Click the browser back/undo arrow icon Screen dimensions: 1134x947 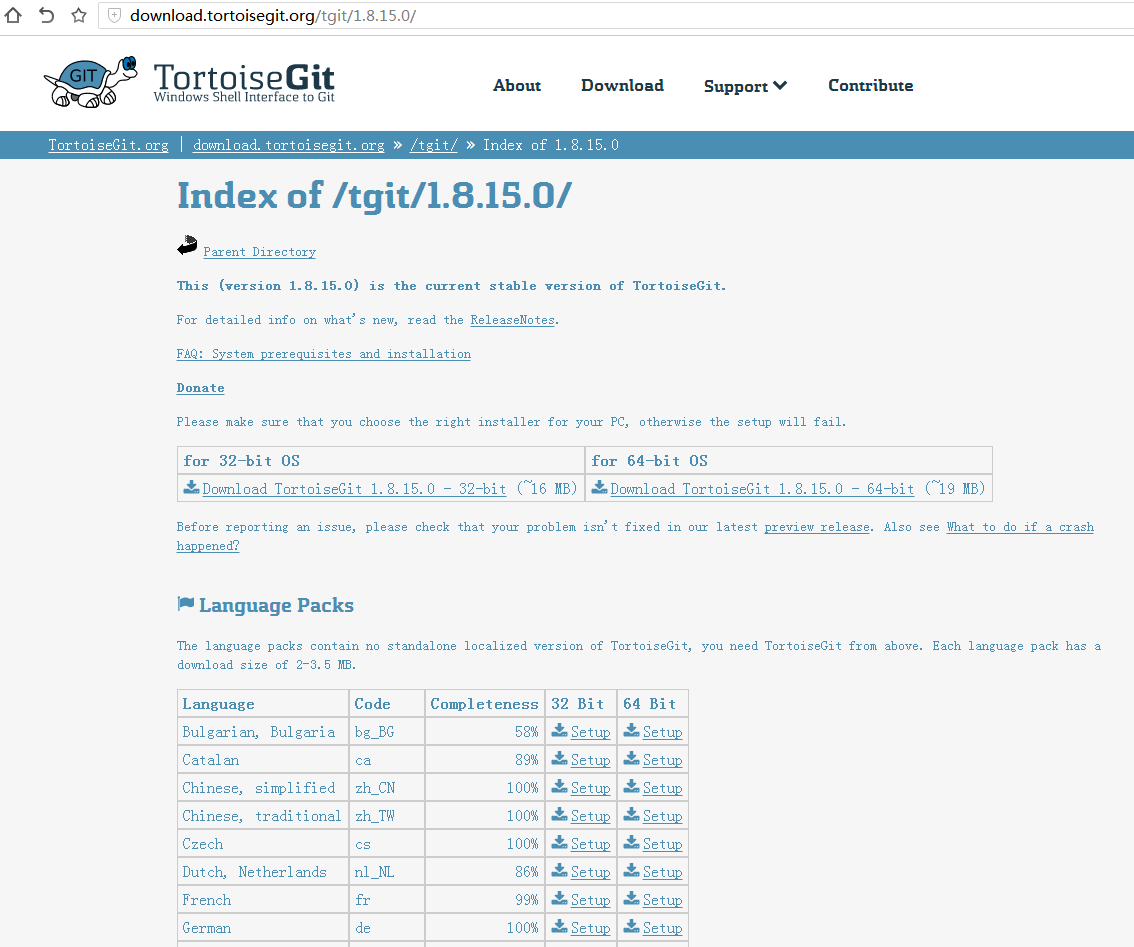point(46,15)
